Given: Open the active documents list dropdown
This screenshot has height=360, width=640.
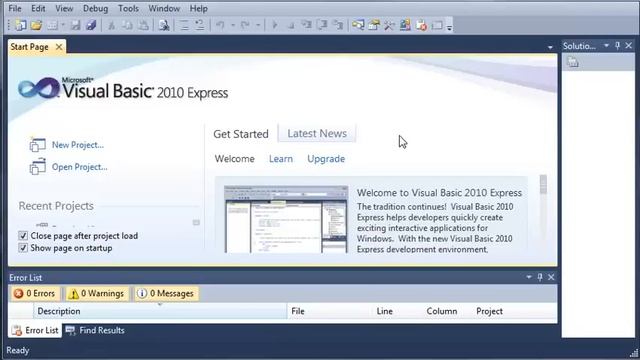Looking at the screenshot, I should pyautogui.click(x=550, y=47).
